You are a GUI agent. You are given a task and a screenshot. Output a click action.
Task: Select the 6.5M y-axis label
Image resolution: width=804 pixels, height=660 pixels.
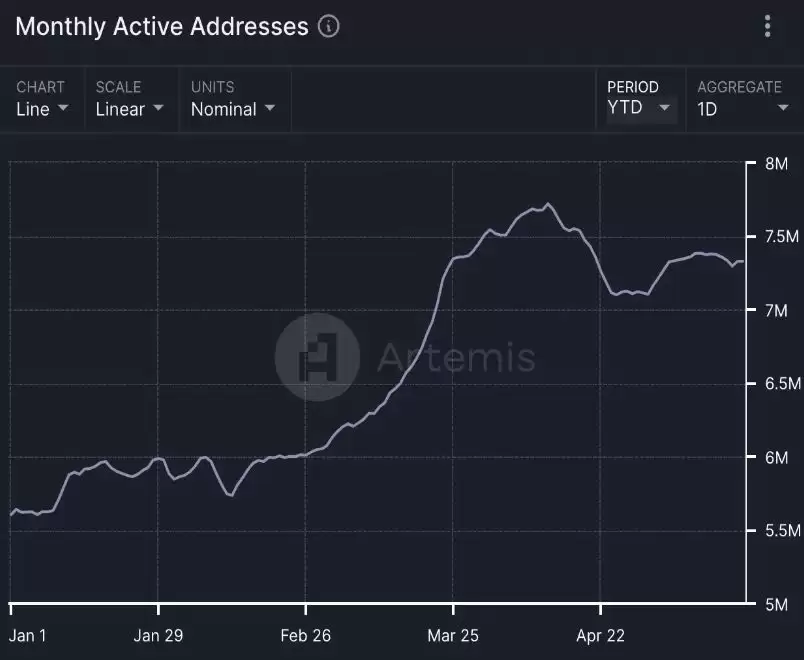click(x=781, y=384)
